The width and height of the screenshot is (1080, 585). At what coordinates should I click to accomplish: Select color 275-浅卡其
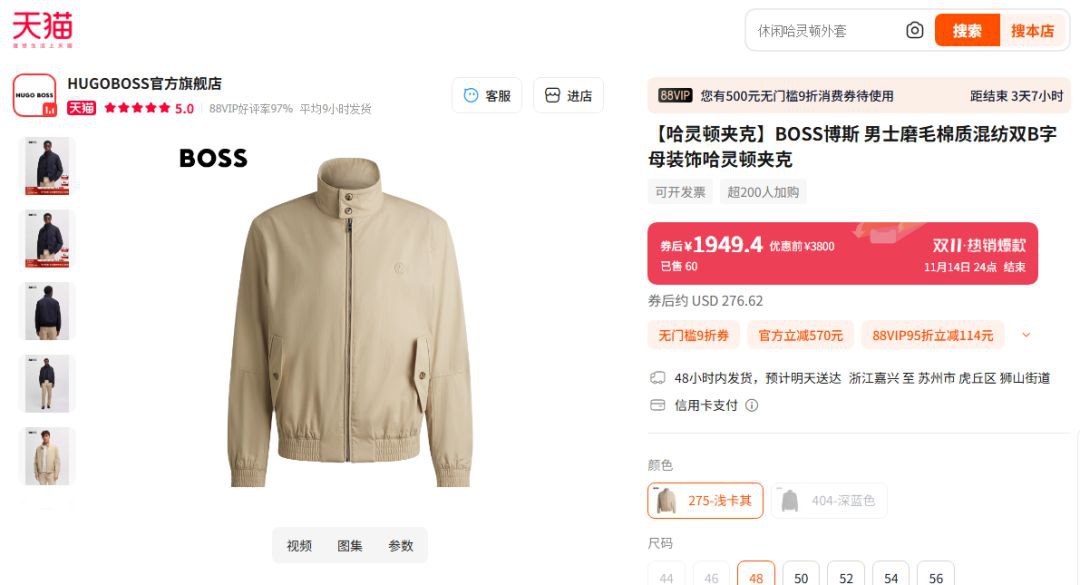705,500
